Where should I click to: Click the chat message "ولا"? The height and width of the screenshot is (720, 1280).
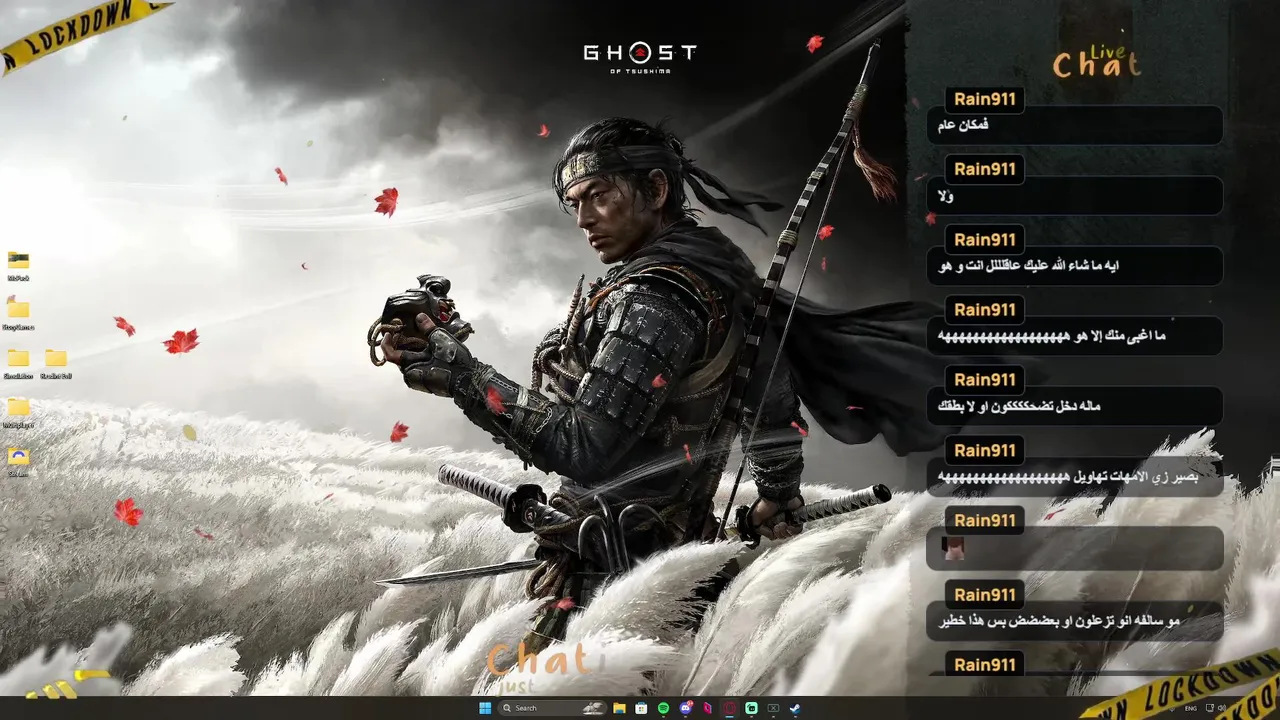[946, 196]
